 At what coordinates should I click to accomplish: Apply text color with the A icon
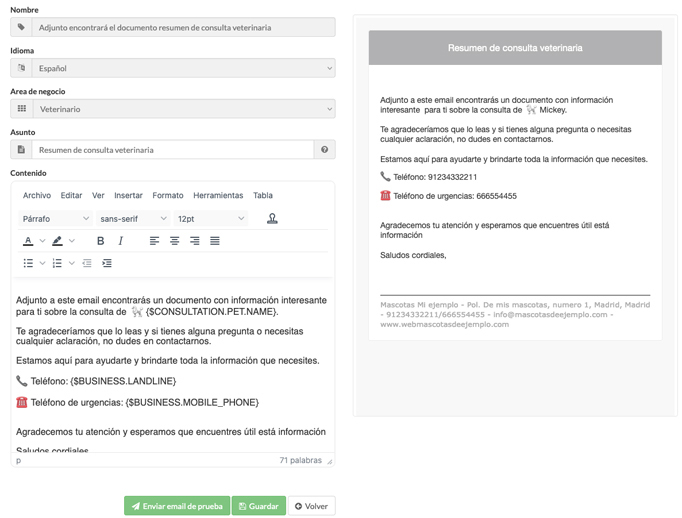(x=28, y=241)
